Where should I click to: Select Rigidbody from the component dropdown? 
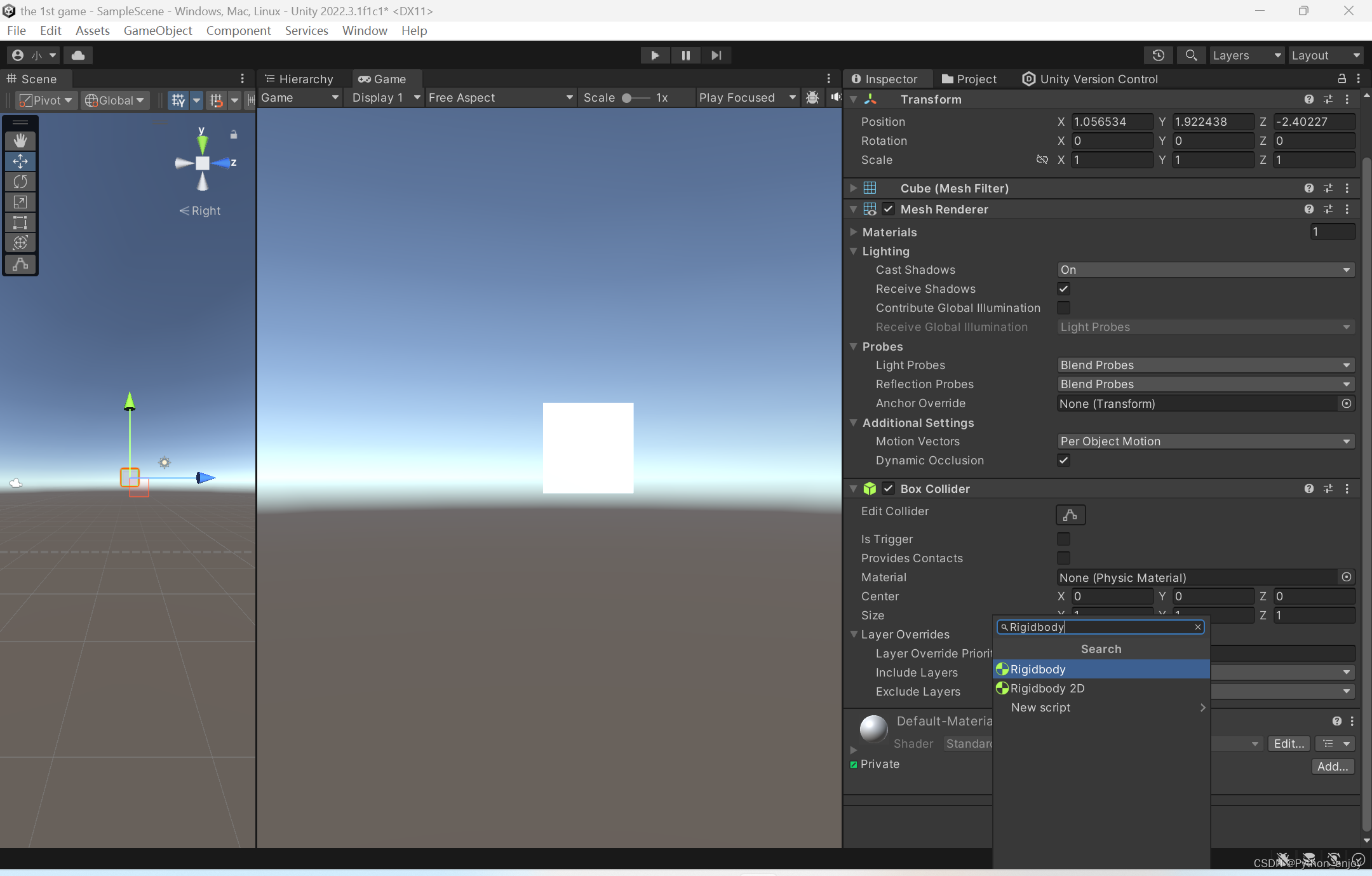tap(1040, 668)
